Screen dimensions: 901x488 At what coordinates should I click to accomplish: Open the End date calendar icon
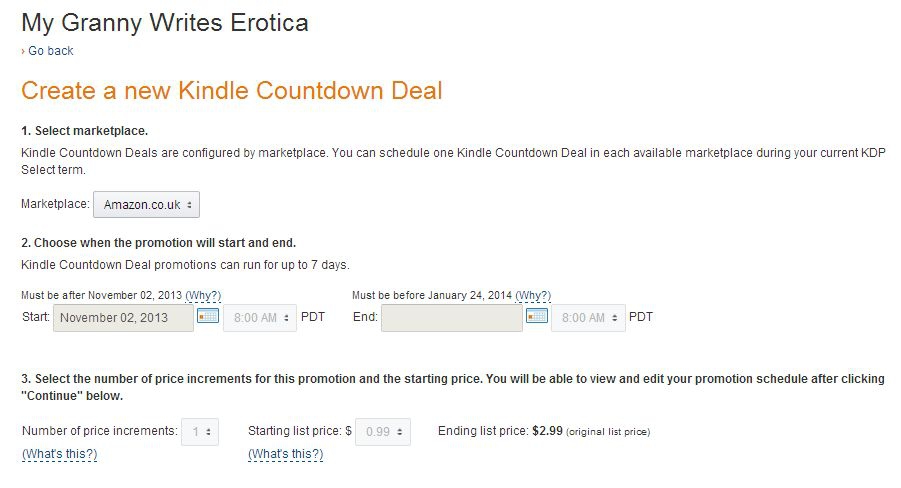point(537,316)
